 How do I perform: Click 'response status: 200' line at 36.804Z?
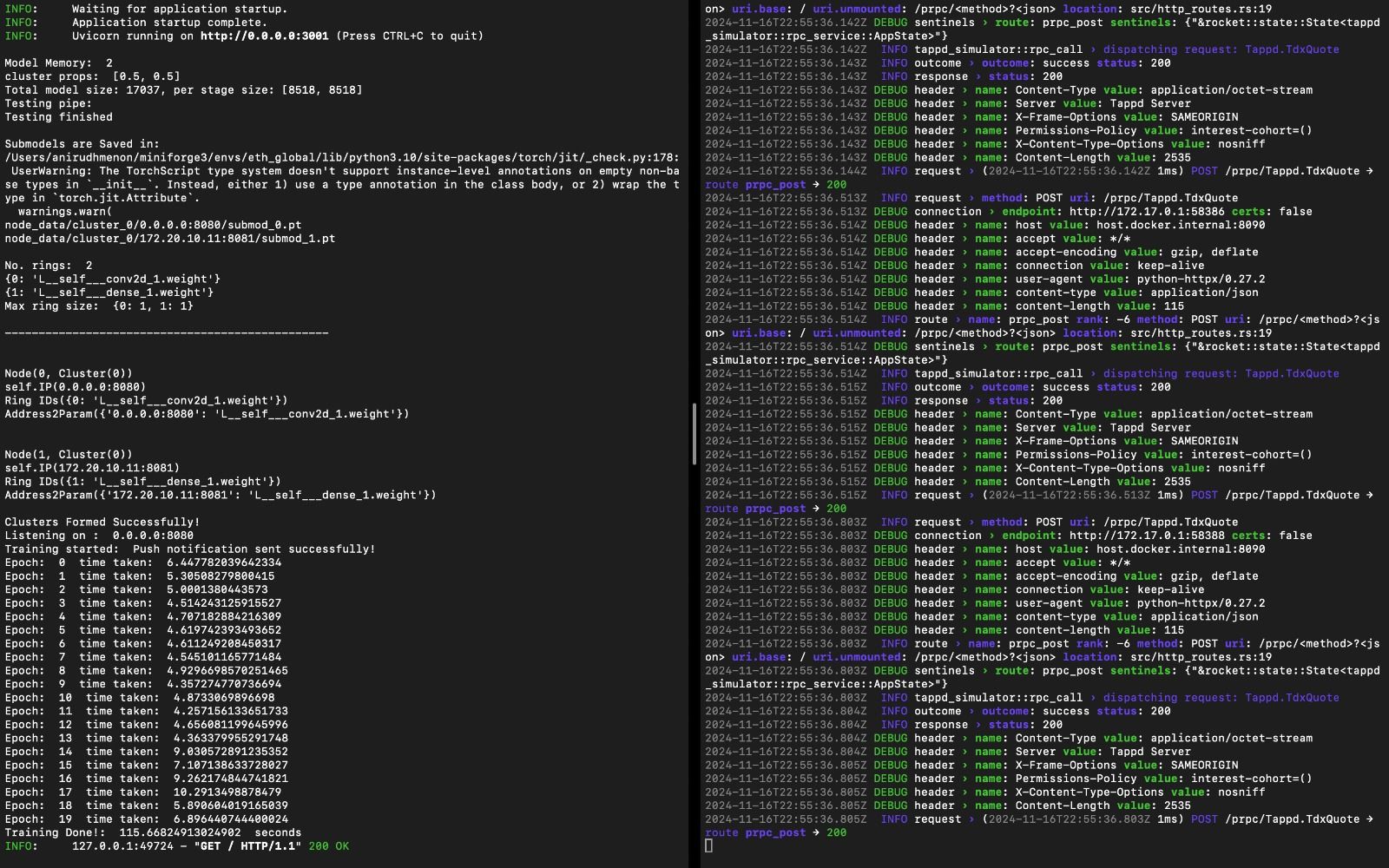click(884, 725)
